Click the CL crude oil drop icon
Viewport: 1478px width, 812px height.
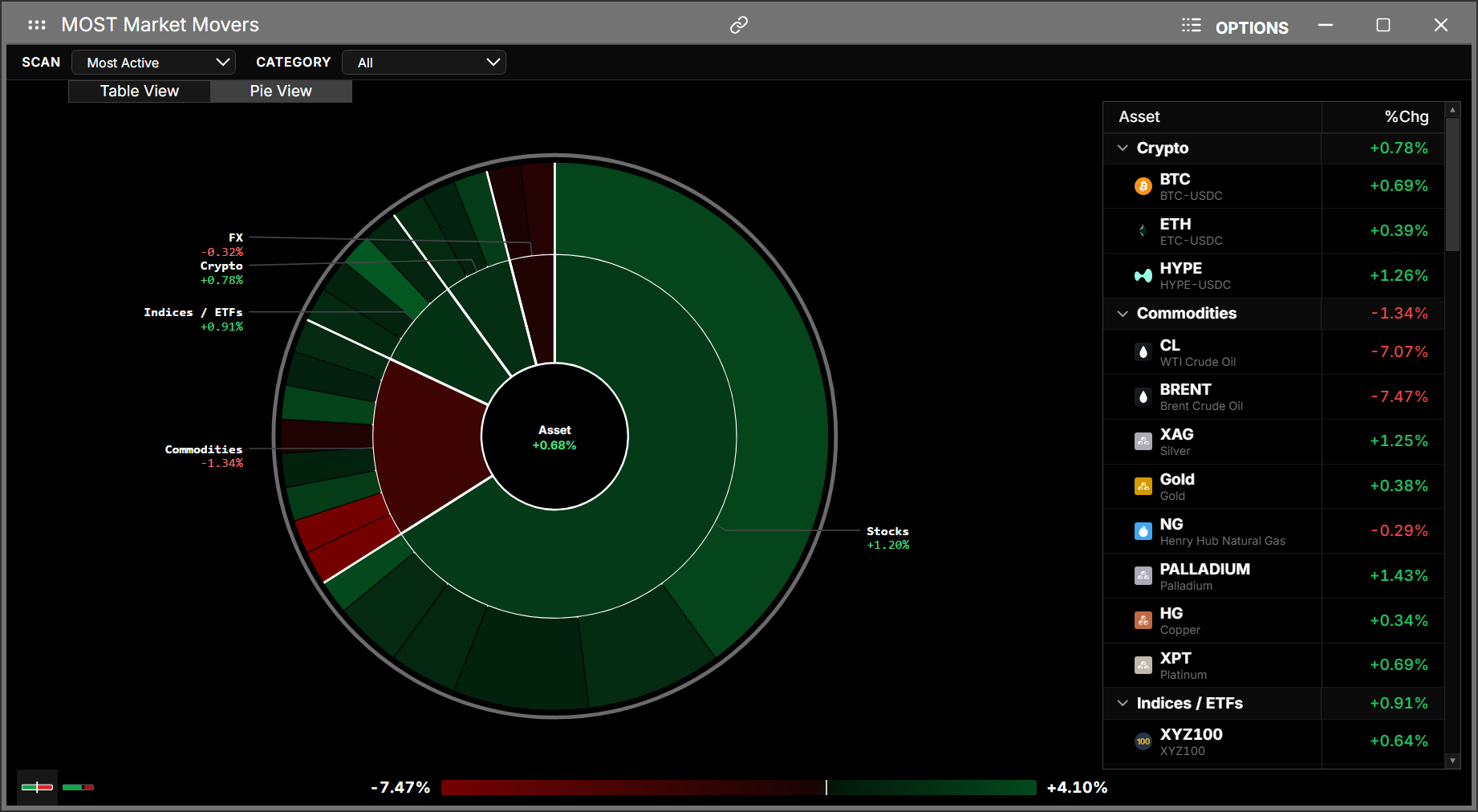click(x=1143, y=351)
